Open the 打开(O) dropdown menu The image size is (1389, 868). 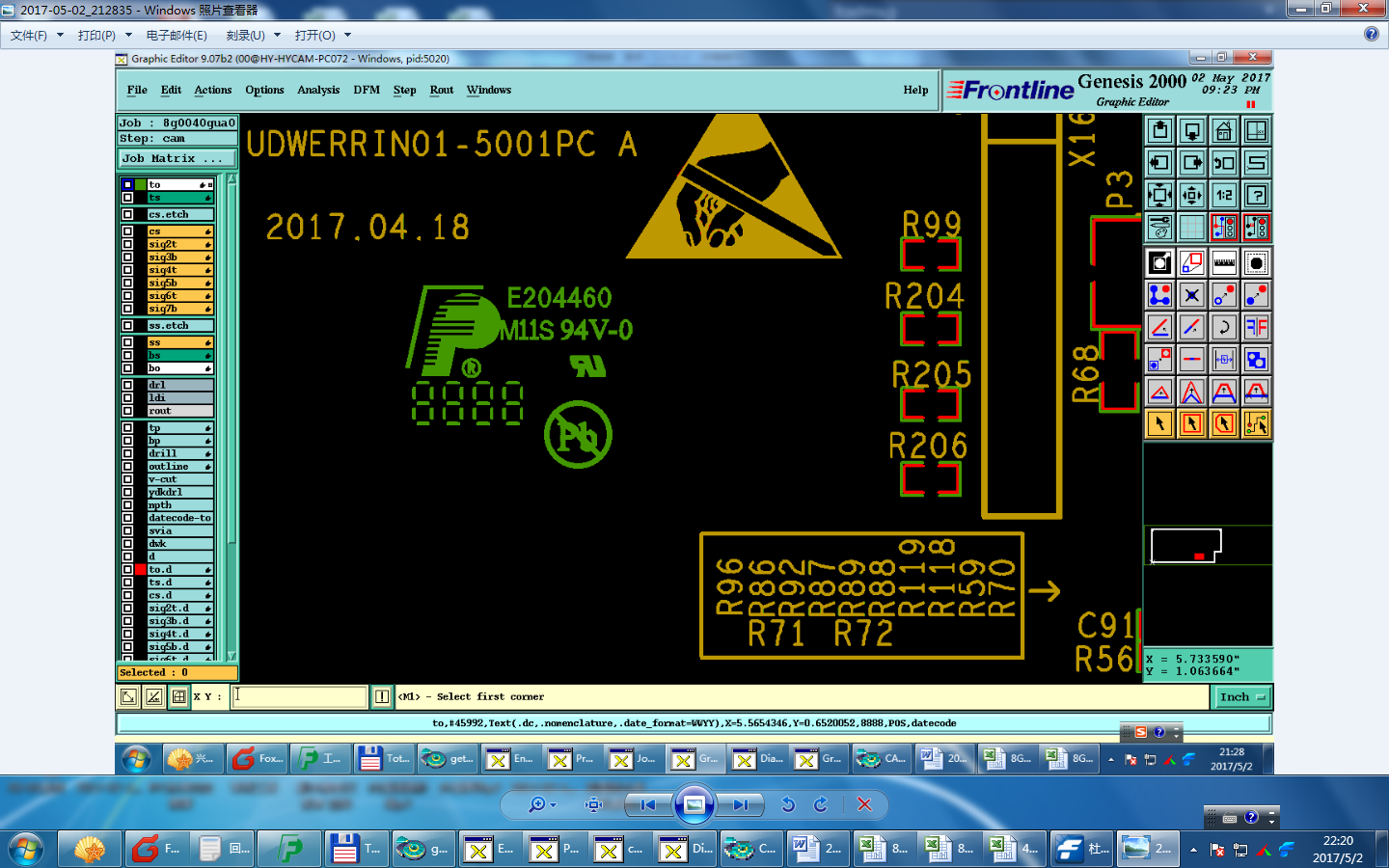click(322, 36)
